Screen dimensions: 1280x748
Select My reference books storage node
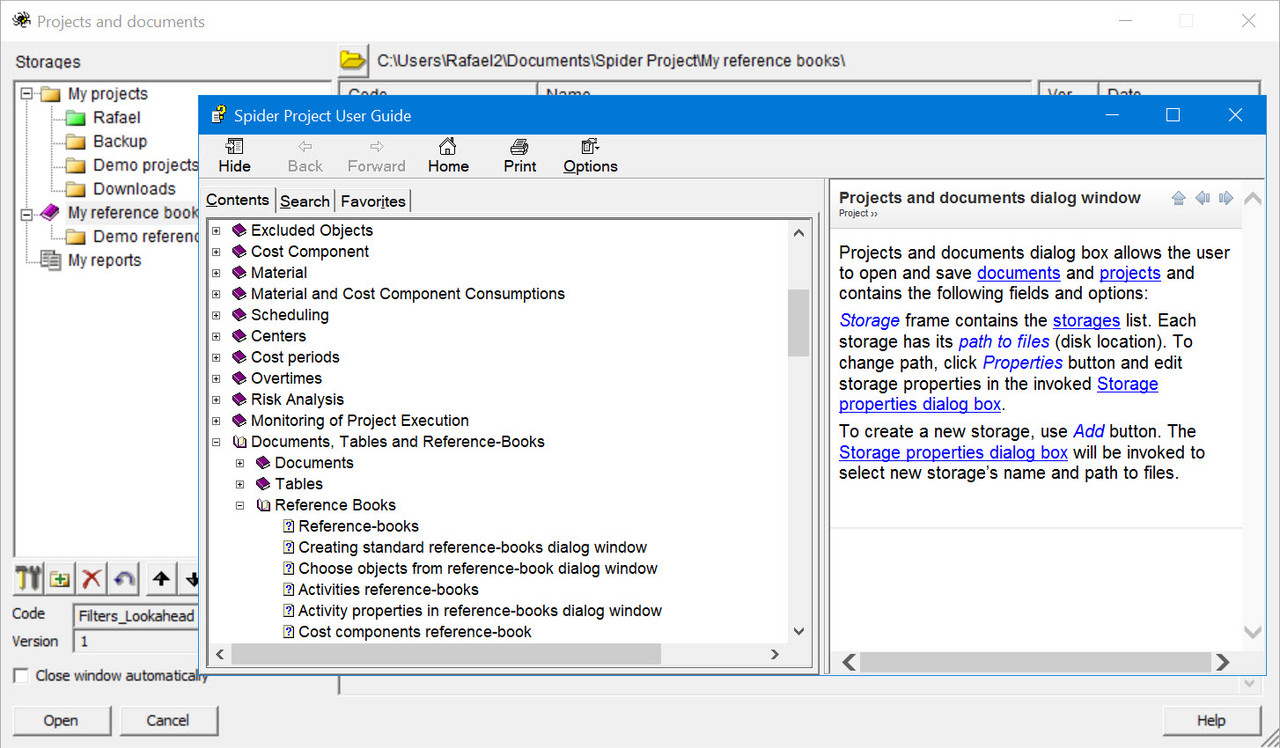pos(119,212)
